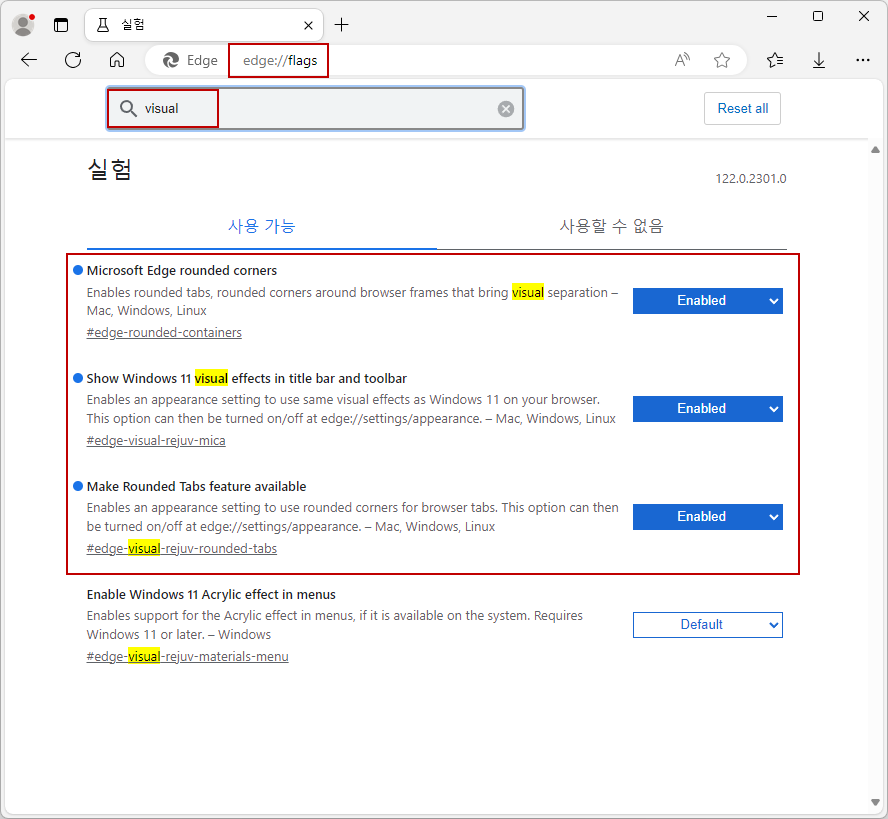888x819 pixels.
Task: Click Show Windows 11 visual effects title
Action: click(247, 378)
